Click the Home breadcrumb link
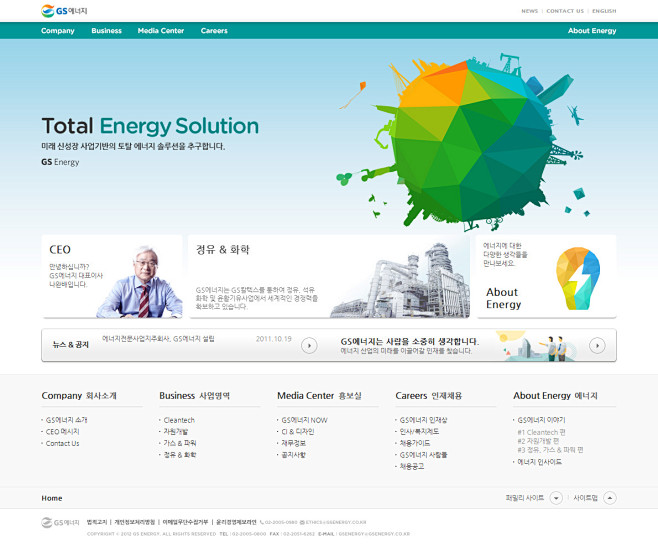The height and width of the screenshot is (546, 658). 52,498
